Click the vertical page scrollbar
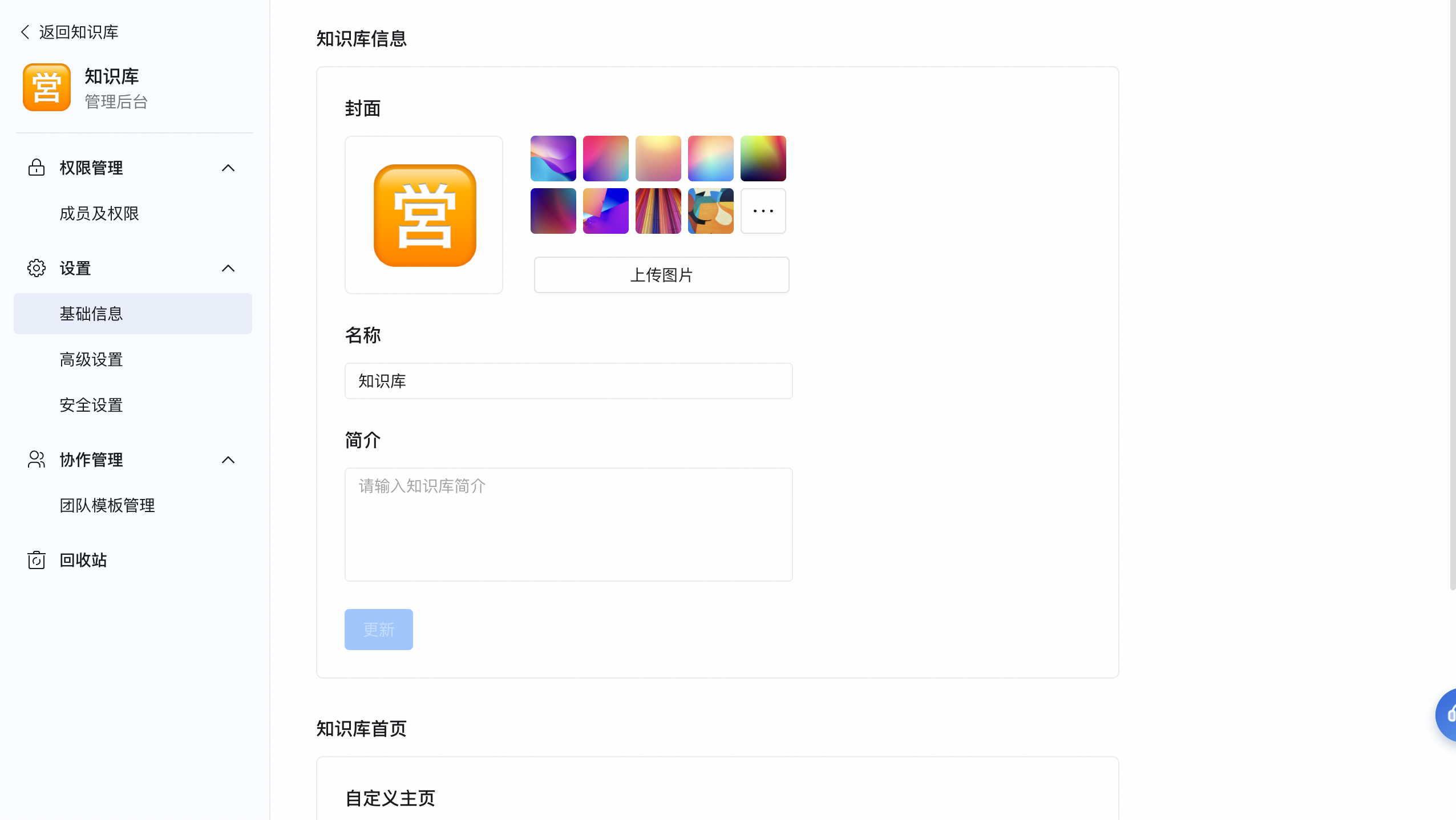 [1453, 295]
